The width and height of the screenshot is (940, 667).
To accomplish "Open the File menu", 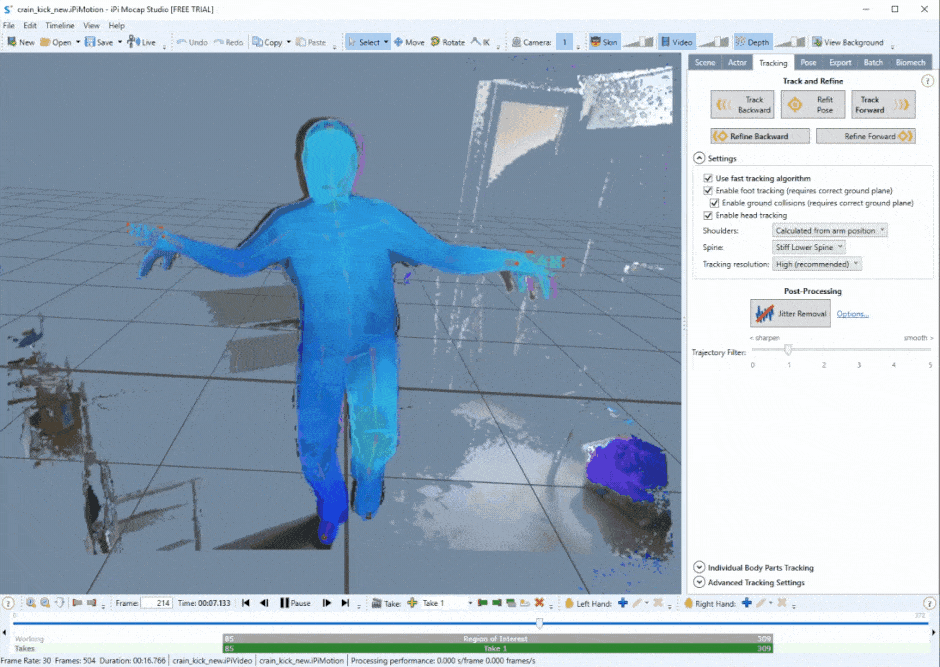I will pyautogui.click(x=9, y=25).
